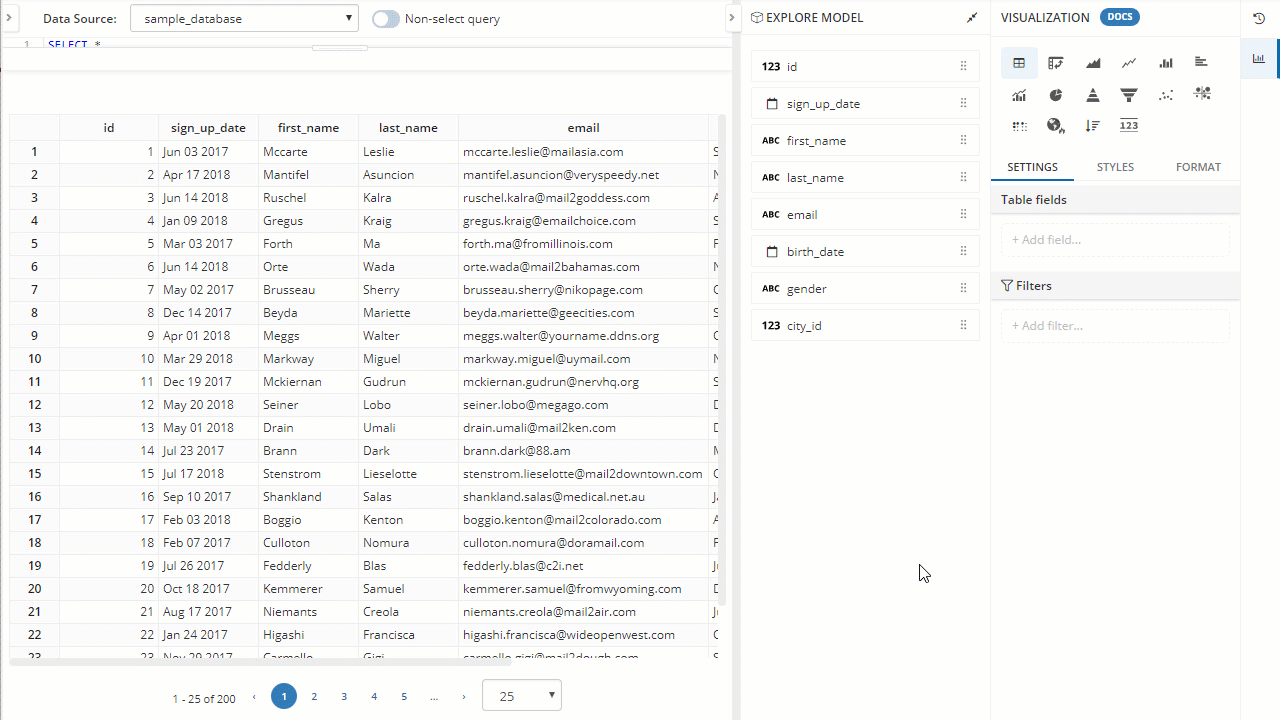Screen dimensions: 1280x720
Task: Click the id column header
Action: 109,127
